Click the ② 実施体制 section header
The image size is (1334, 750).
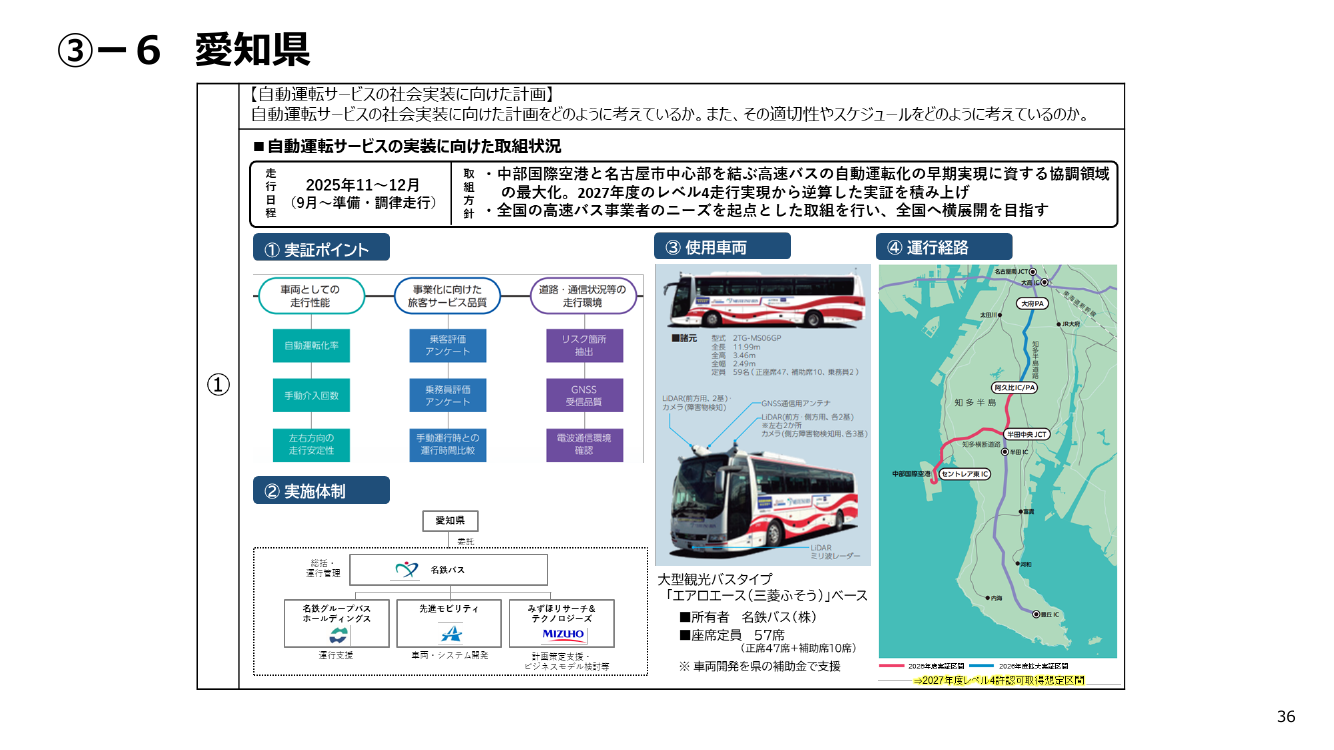pos(321,491)
